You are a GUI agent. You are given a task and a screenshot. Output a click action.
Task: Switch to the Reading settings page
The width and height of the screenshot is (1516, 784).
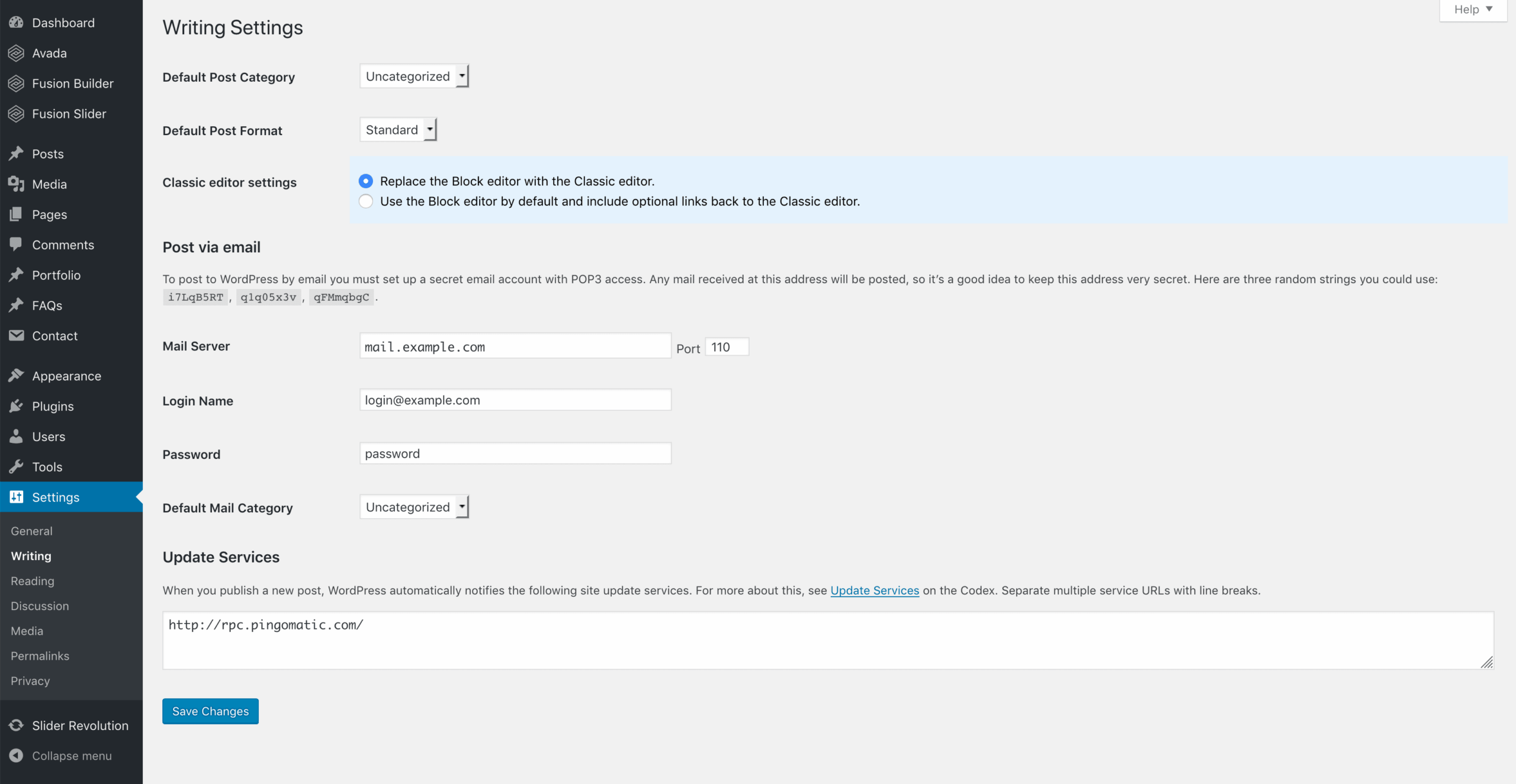(x=32, y=581)
